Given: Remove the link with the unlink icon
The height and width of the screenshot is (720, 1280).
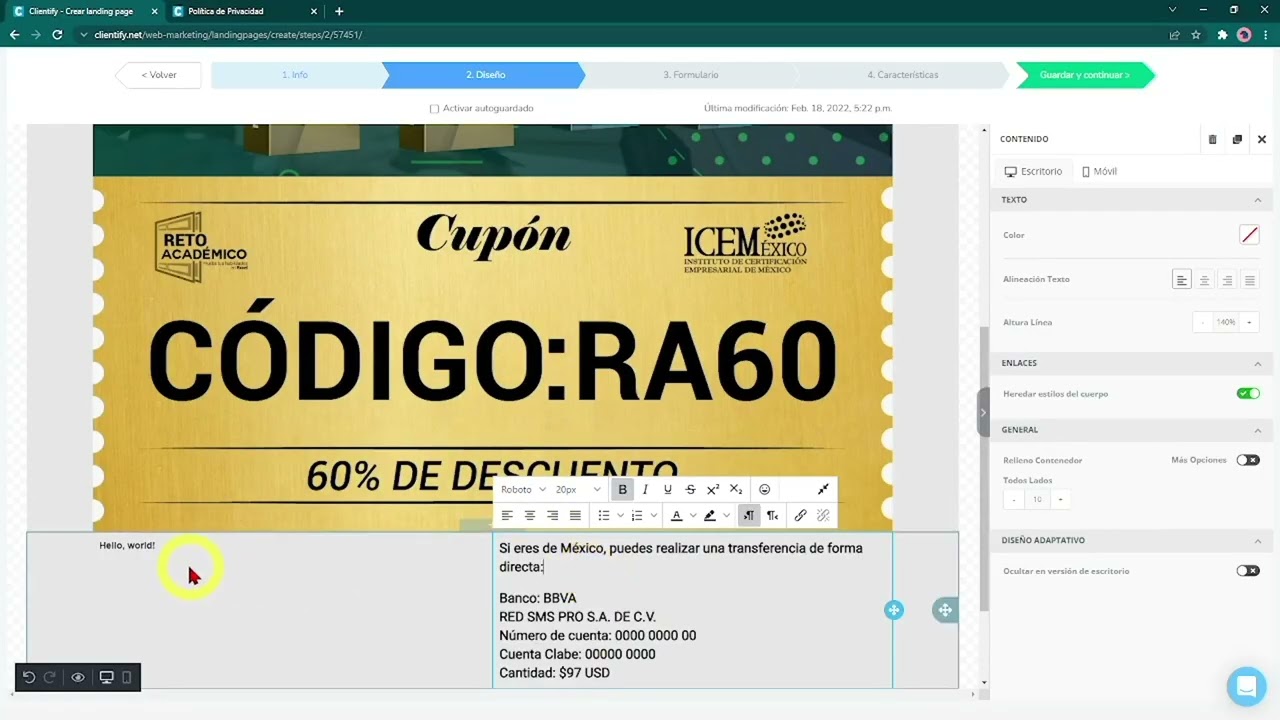Looking at the screenshot, I should (823, 516).
